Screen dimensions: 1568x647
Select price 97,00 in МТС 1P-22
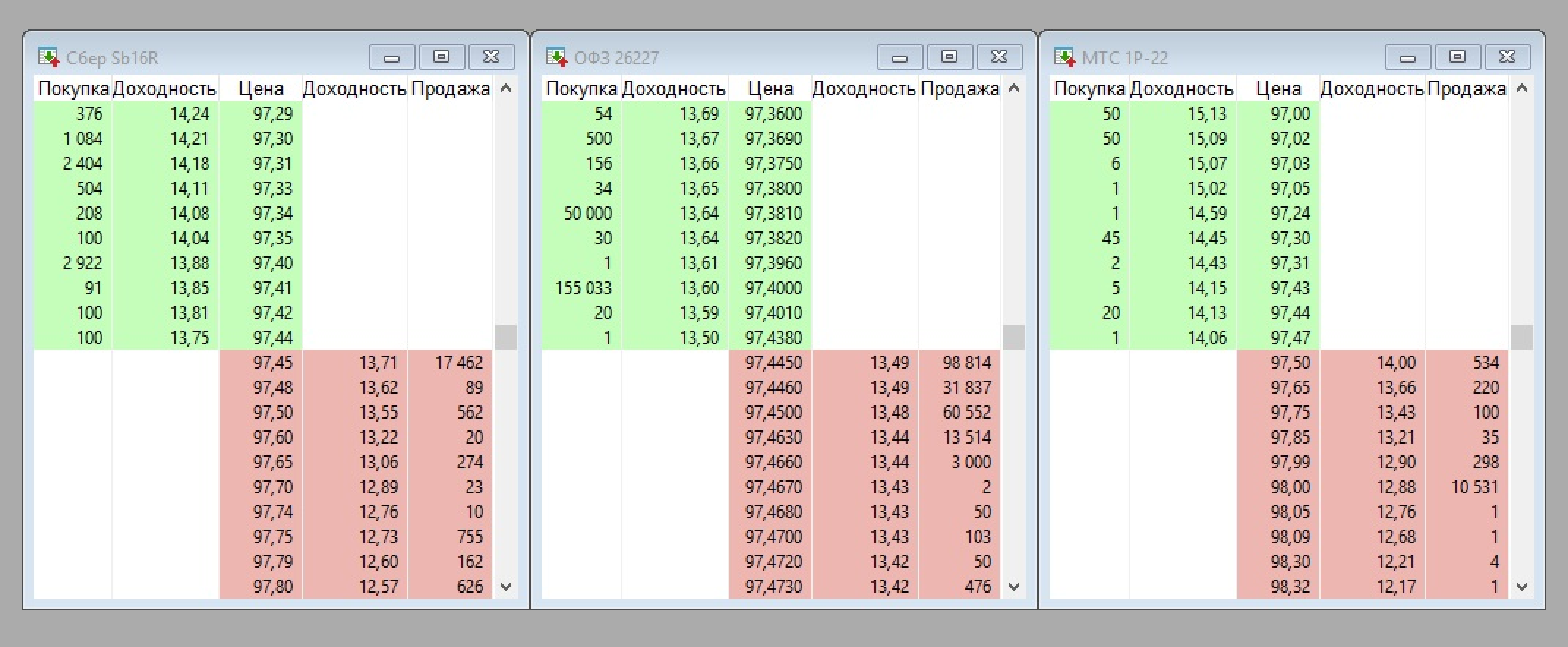click(x=1291, y=113)
